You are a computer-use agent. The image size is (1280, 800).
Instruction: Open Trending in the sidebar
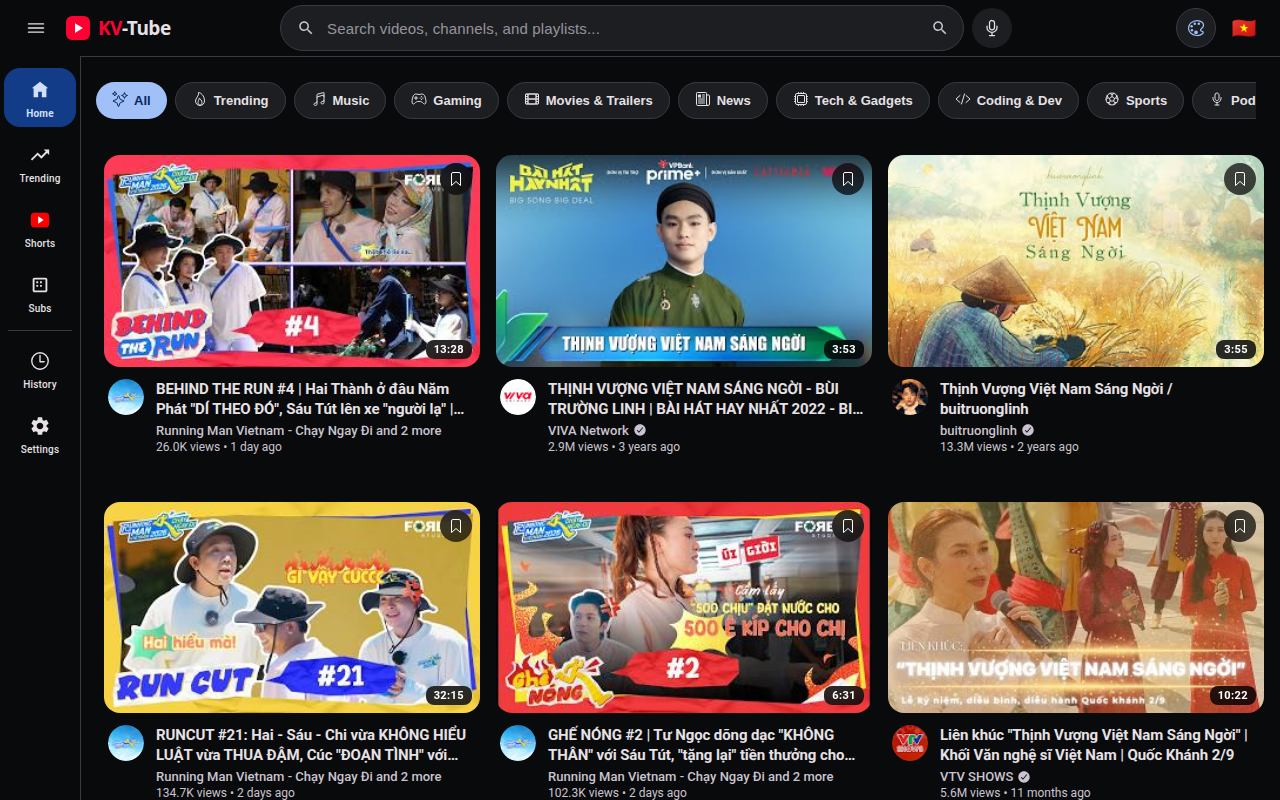pyautogui.click(x=40, y=164)
